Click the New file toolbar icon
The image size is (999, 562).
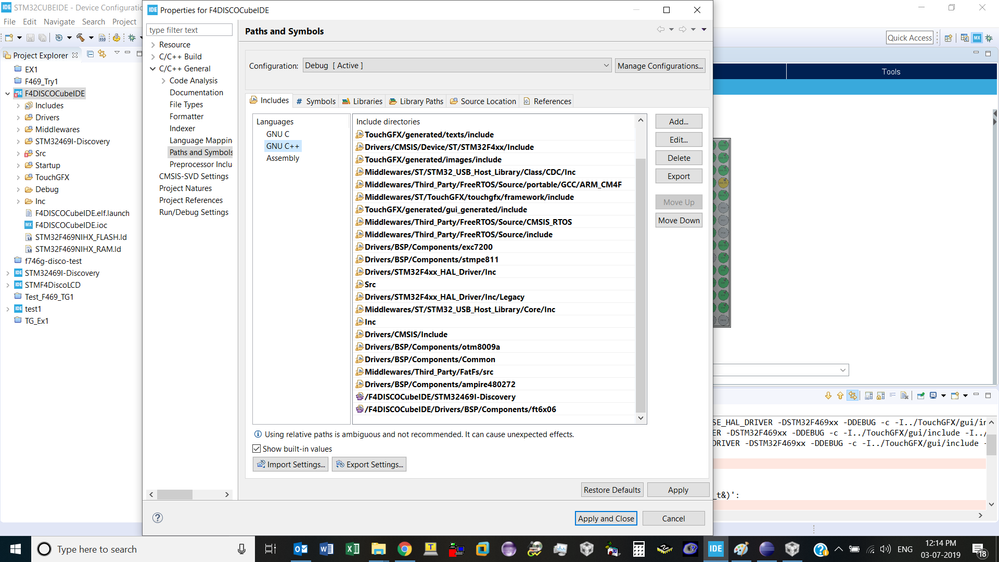(9, 38)
